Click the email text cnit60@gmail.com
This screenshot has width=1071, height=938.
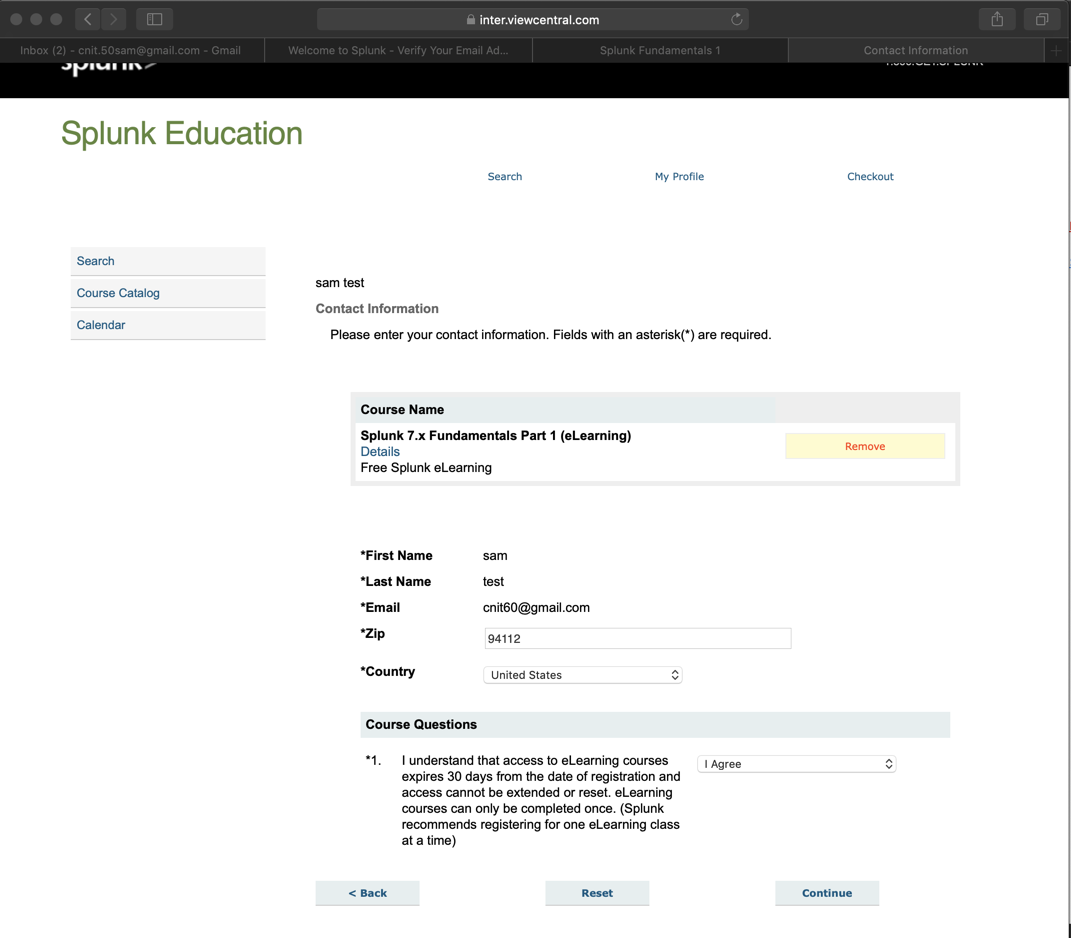pyautogui.click(x=536, y=607)
